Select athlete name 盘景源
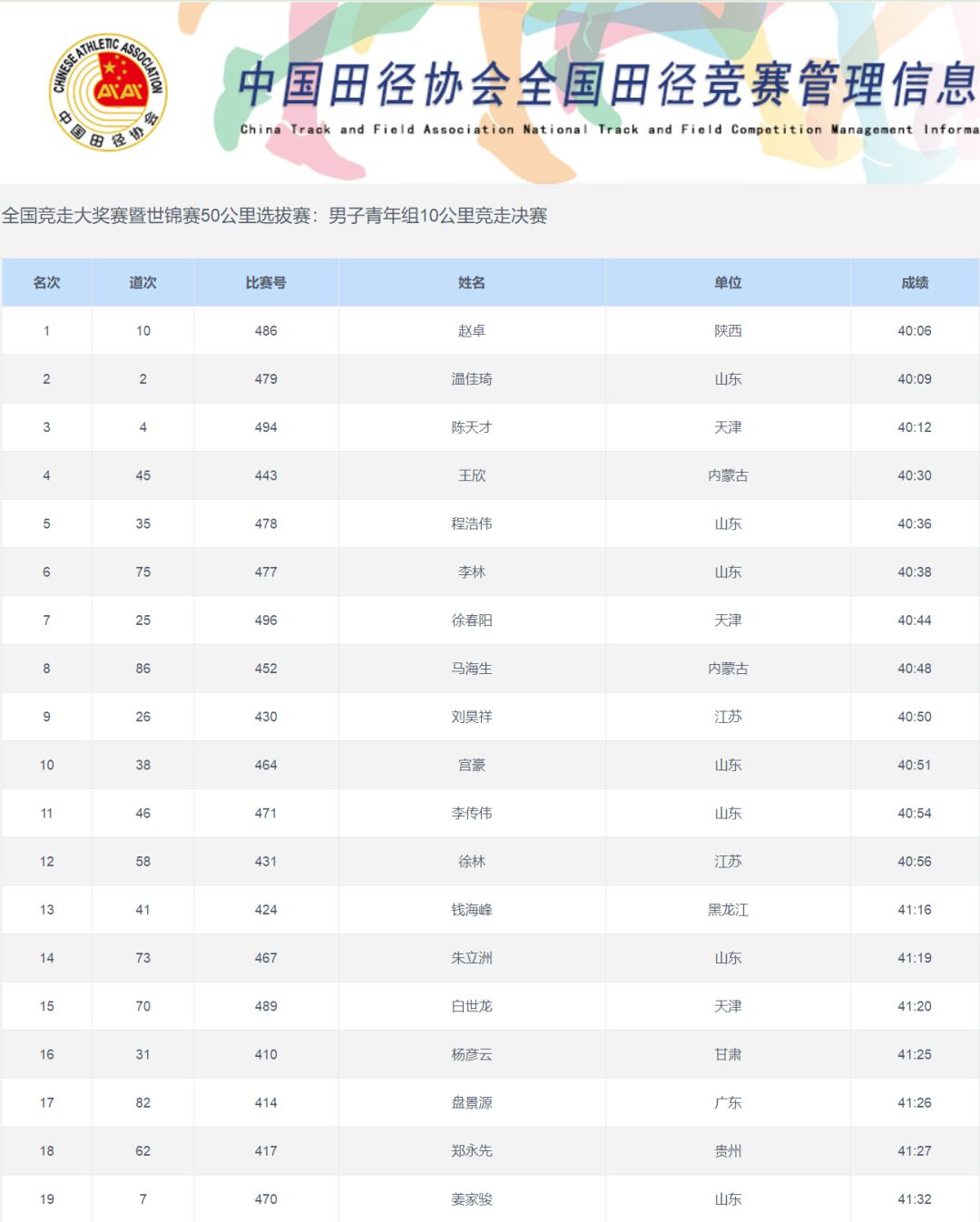980x1222 pixels. 472,1102
